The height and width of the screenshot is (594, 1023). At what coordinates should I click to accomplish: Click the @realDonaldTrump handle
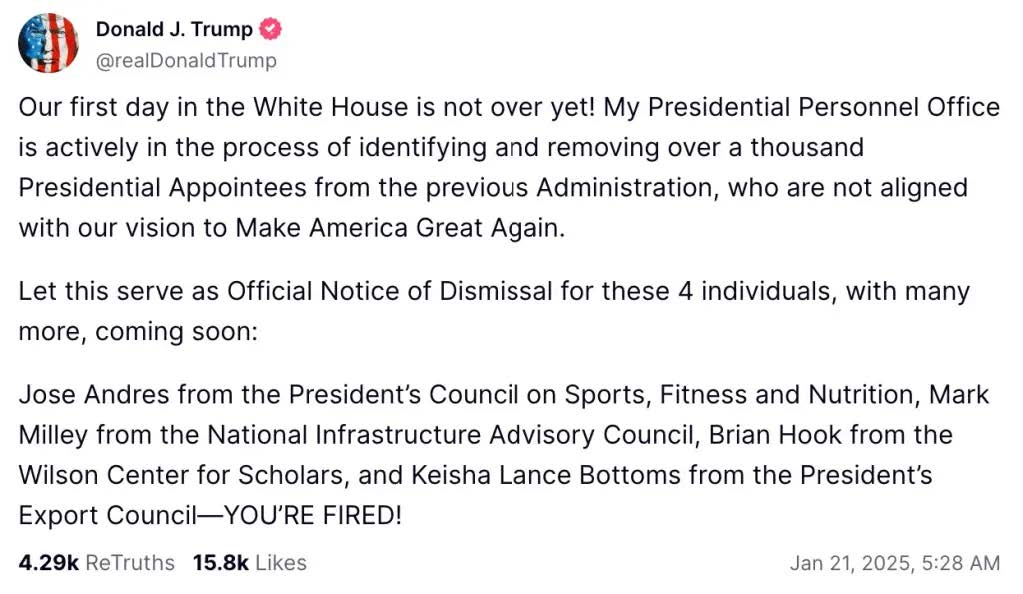186,61
